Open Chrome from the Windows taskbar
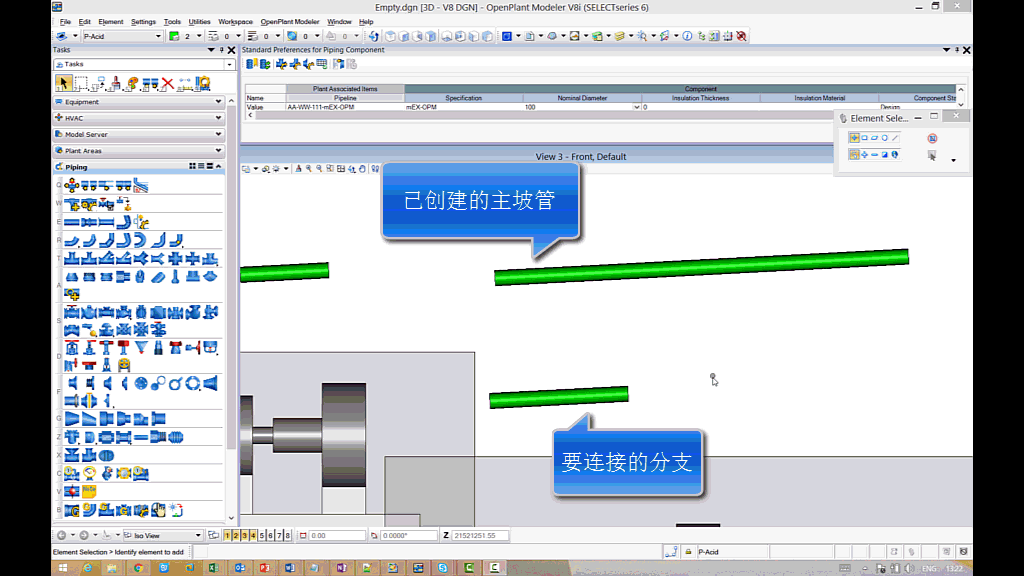Viewport: 1024px width, 576px height. coord(138,568)
